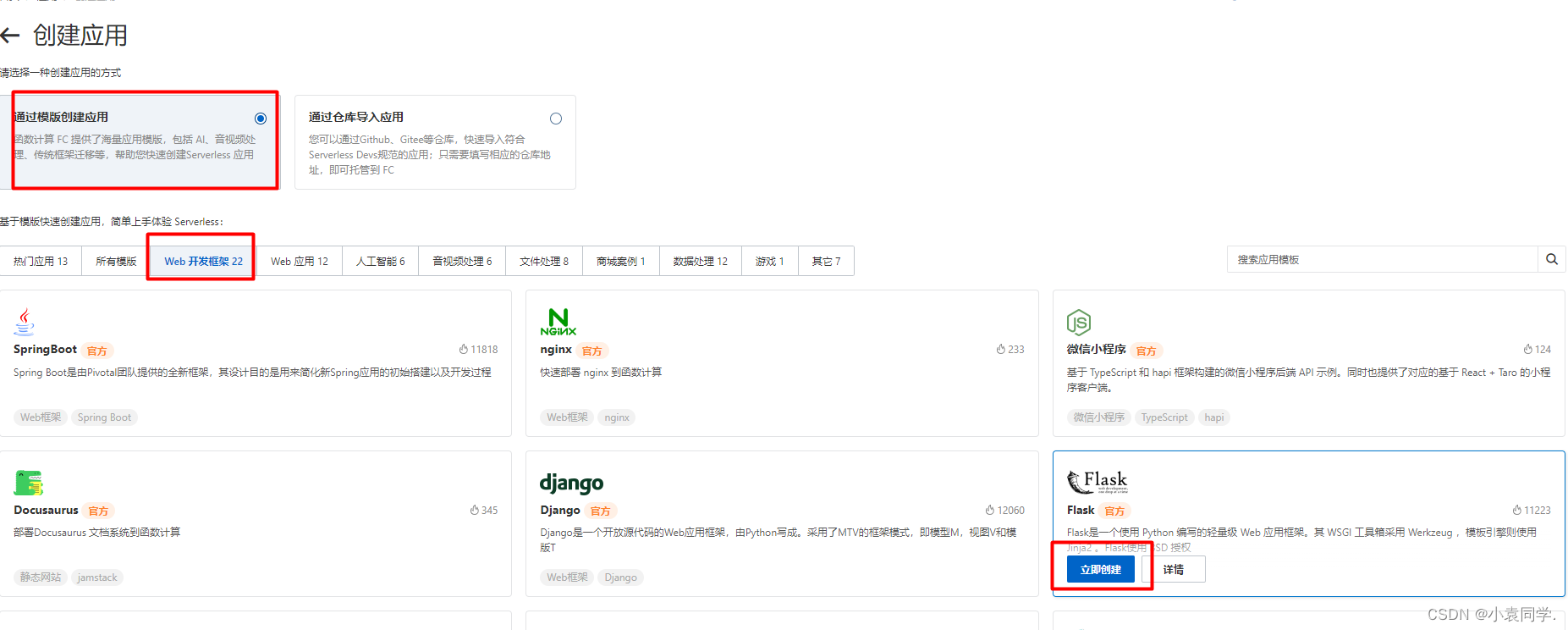
Task: Click the Spring Boot tag chip
Action: pos(104,417)
